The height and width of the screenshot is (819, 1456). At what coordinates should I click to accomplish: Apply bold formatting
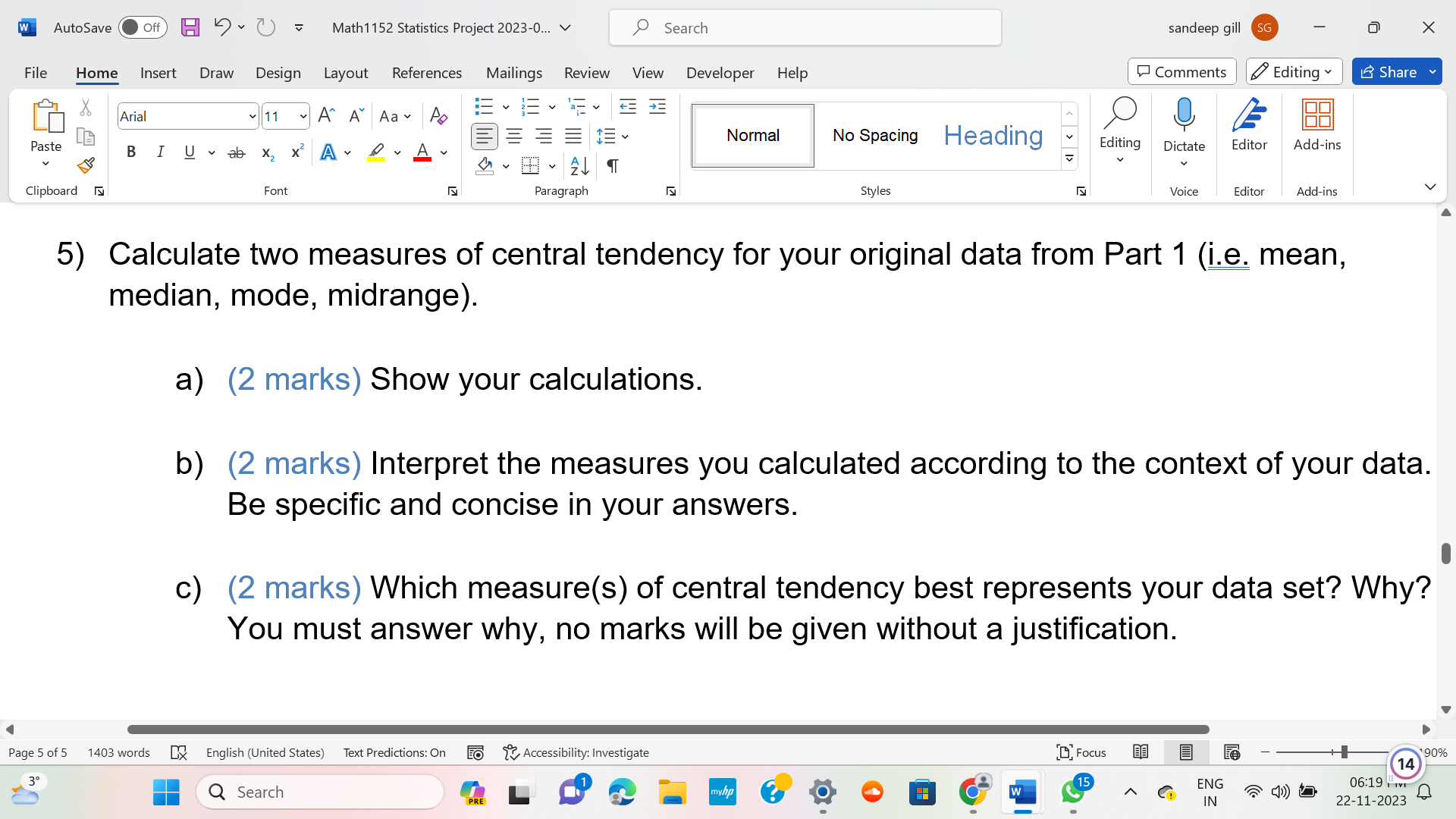[x=130, y=152]
